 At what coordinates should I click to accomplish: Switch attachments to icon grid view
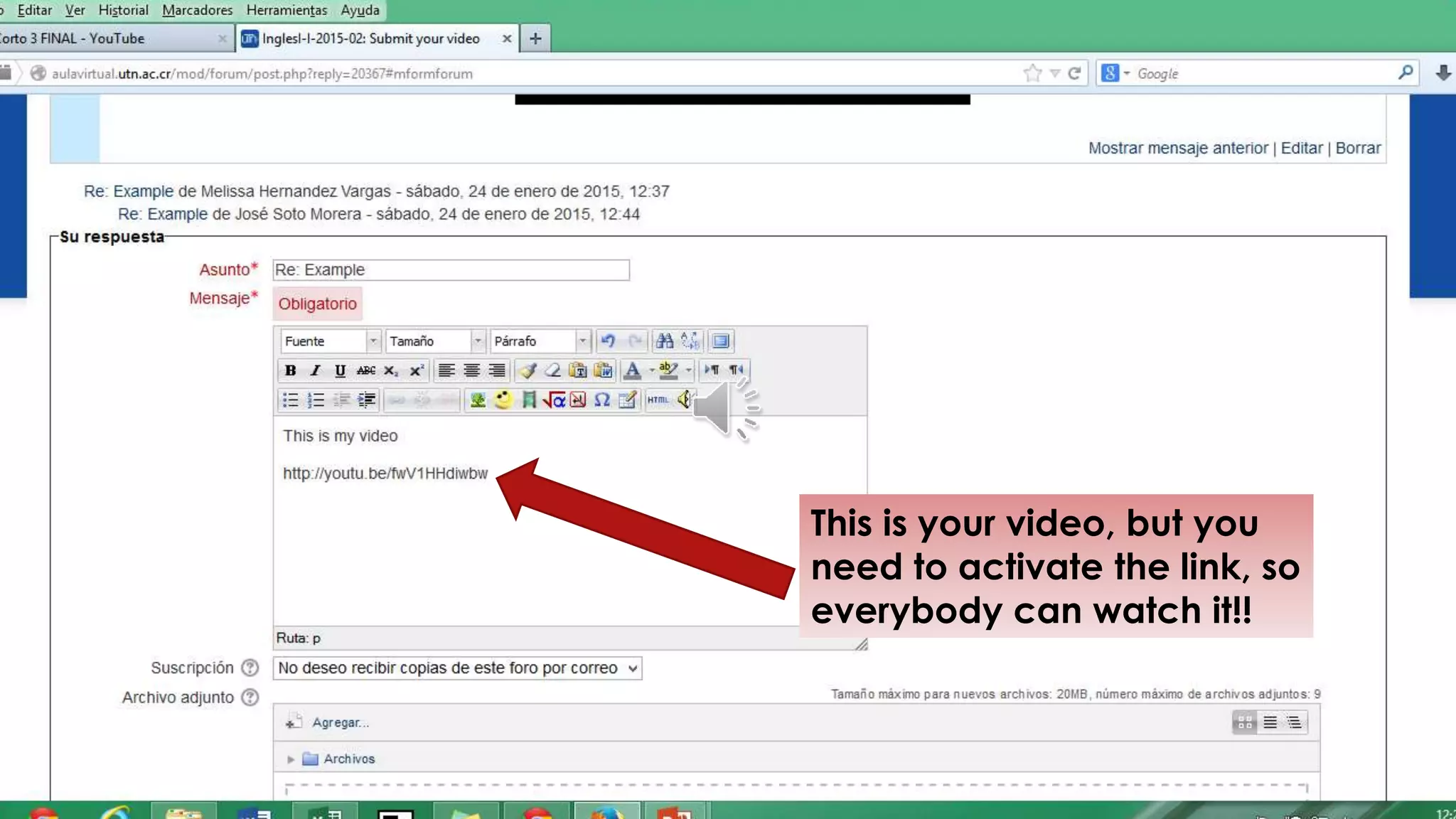pyautogui.click(x=1245, y=722)
